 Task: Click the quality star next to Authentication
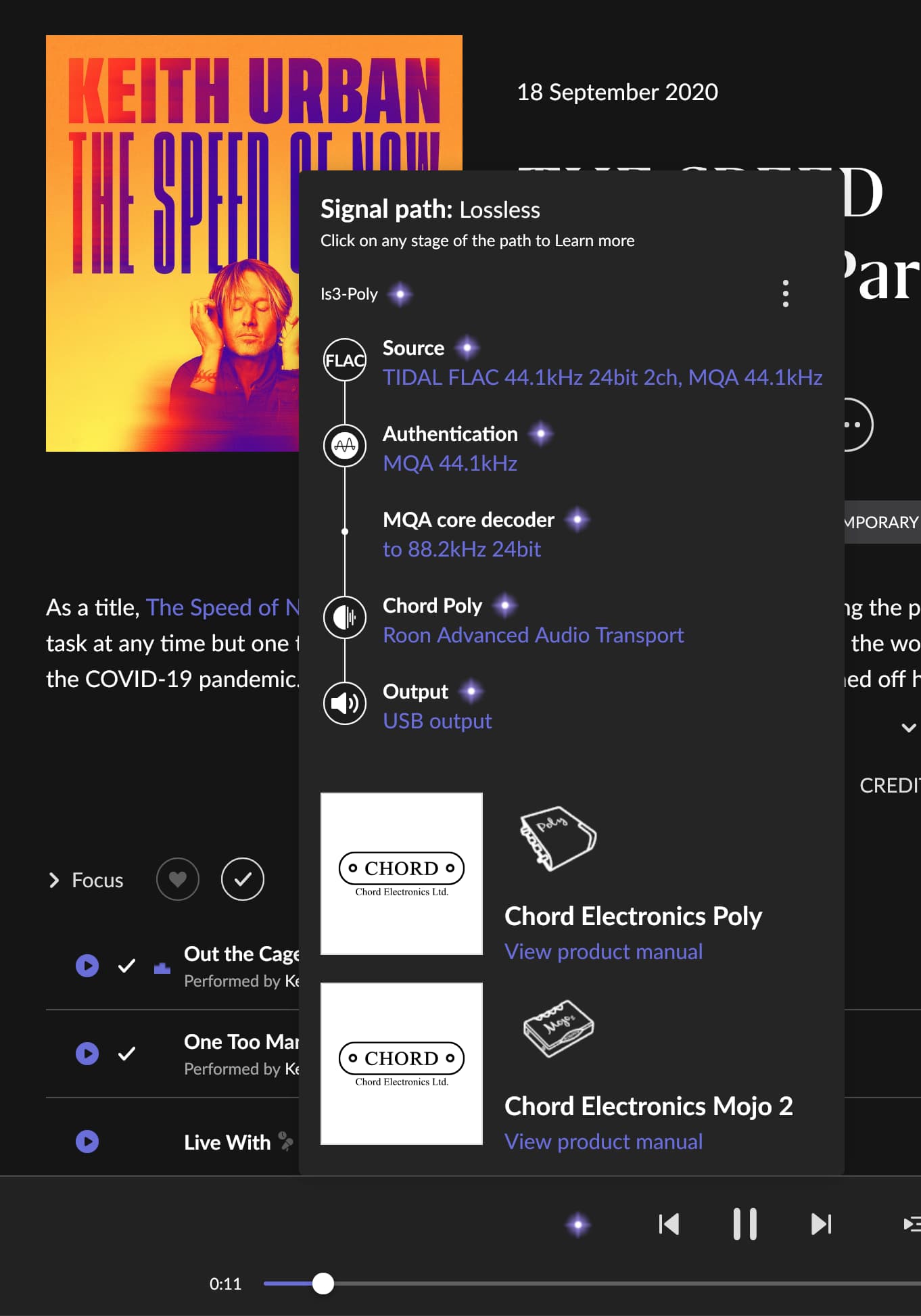[540, 433]
